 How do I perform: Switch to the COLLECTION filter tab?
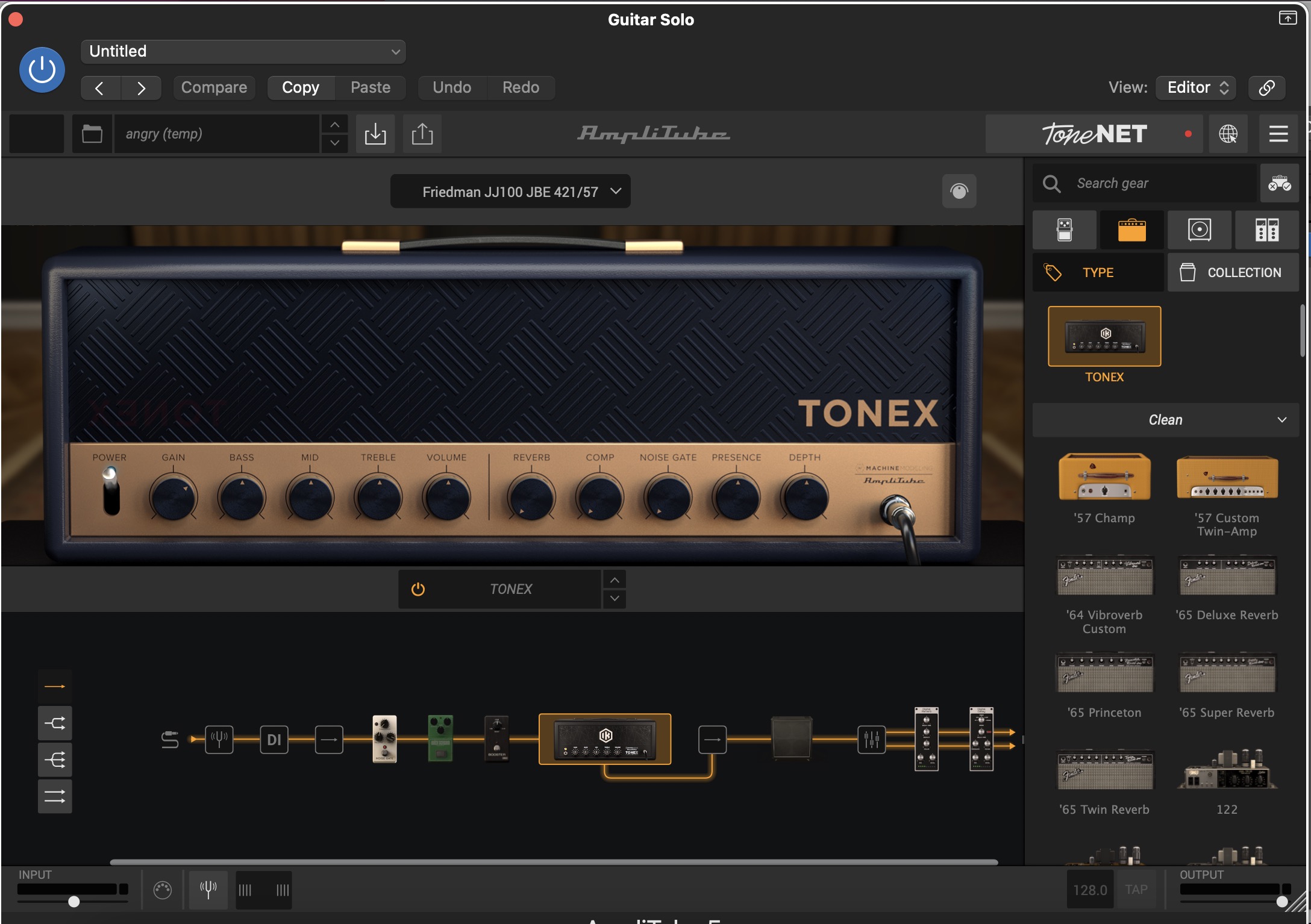pyautogui.click(x=1233, y=272)
